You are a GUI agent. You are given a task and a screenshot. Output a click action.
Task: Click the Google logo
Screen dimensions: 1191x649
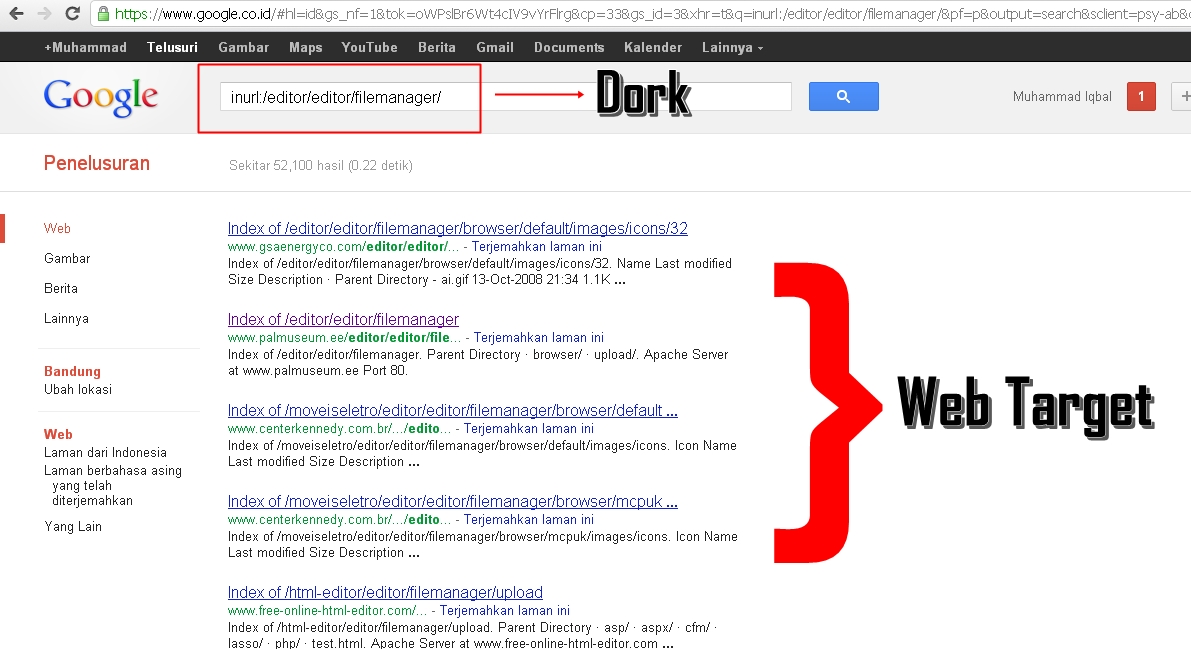[x=100, y=97]
